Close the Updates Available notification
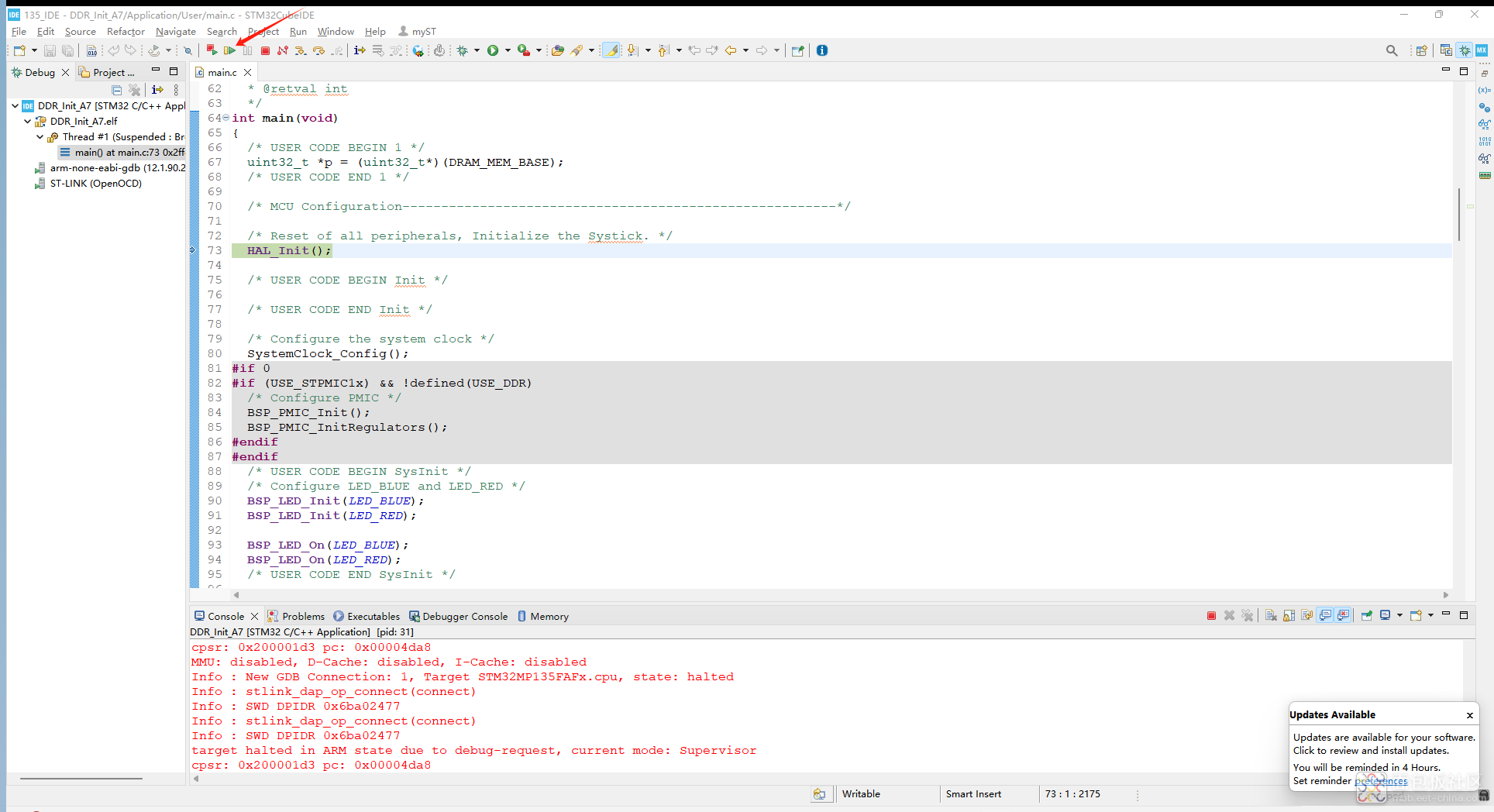 1469,715
